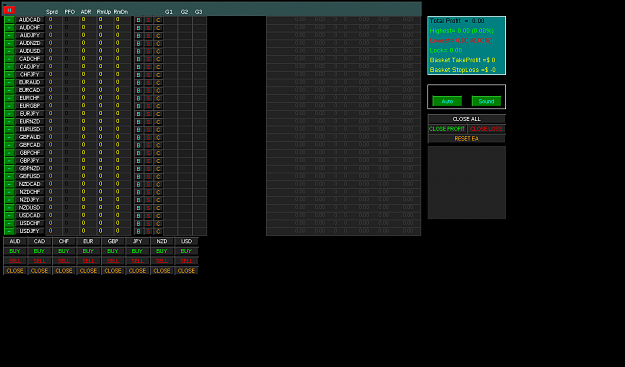The height and width of the screenshot is (367, 625).
Task: Click SELL under the CAD currency basket
Action: 39,261
